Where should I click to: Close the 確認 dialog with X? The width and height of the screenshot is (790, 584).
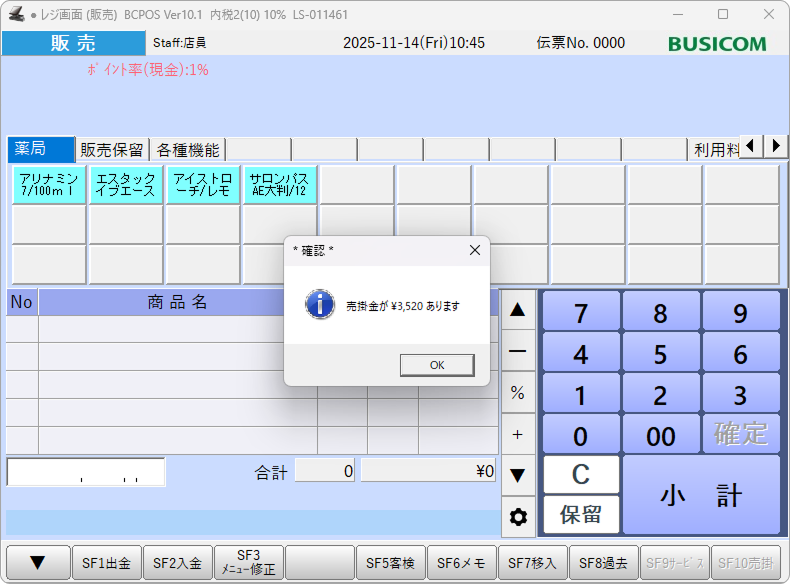tap(475, 250)
